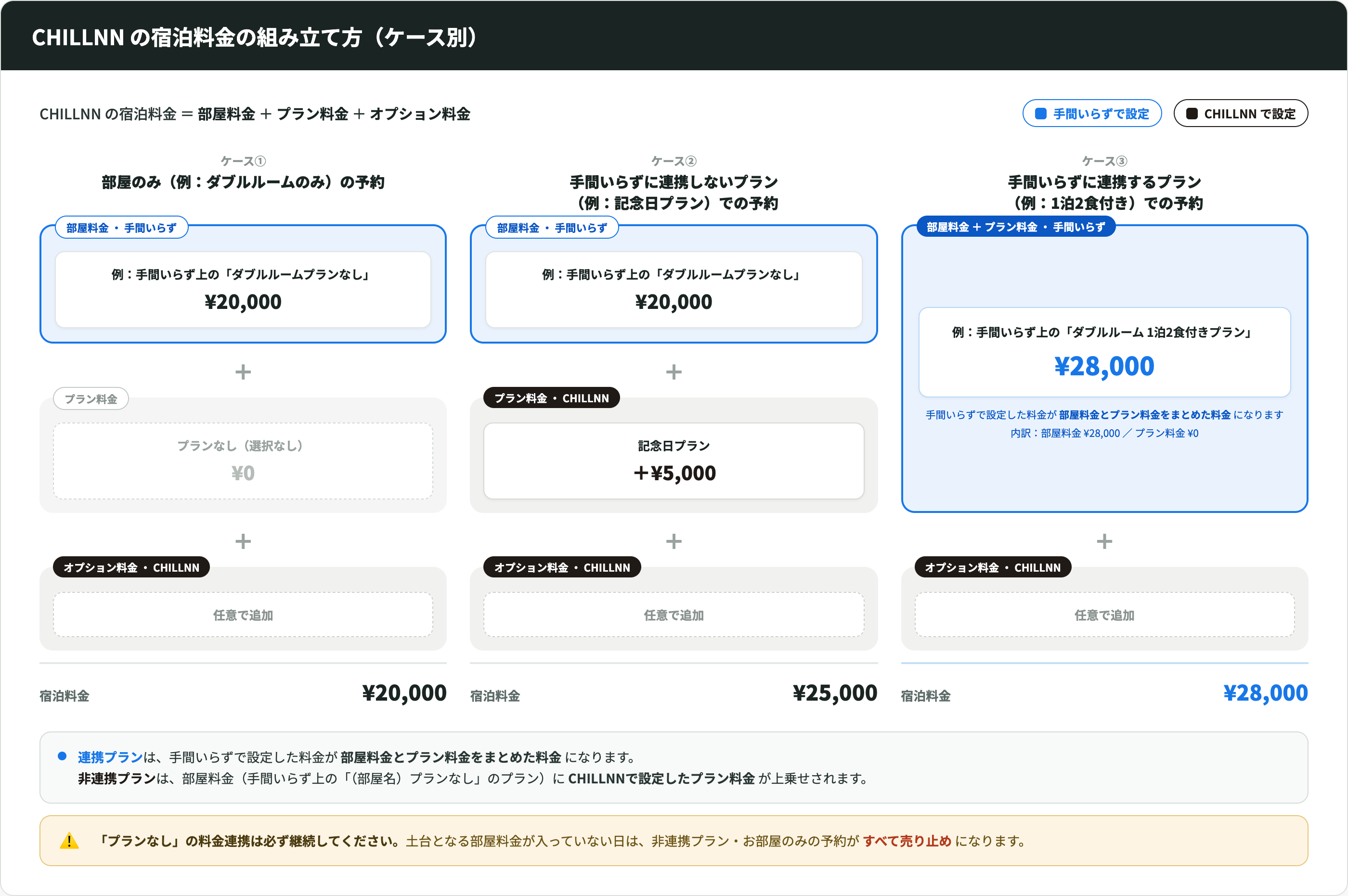Click case 1 ダブルルームプランなし ¥20,000 card
Screen dimensions: 1348x896
(x=243, y=289)
